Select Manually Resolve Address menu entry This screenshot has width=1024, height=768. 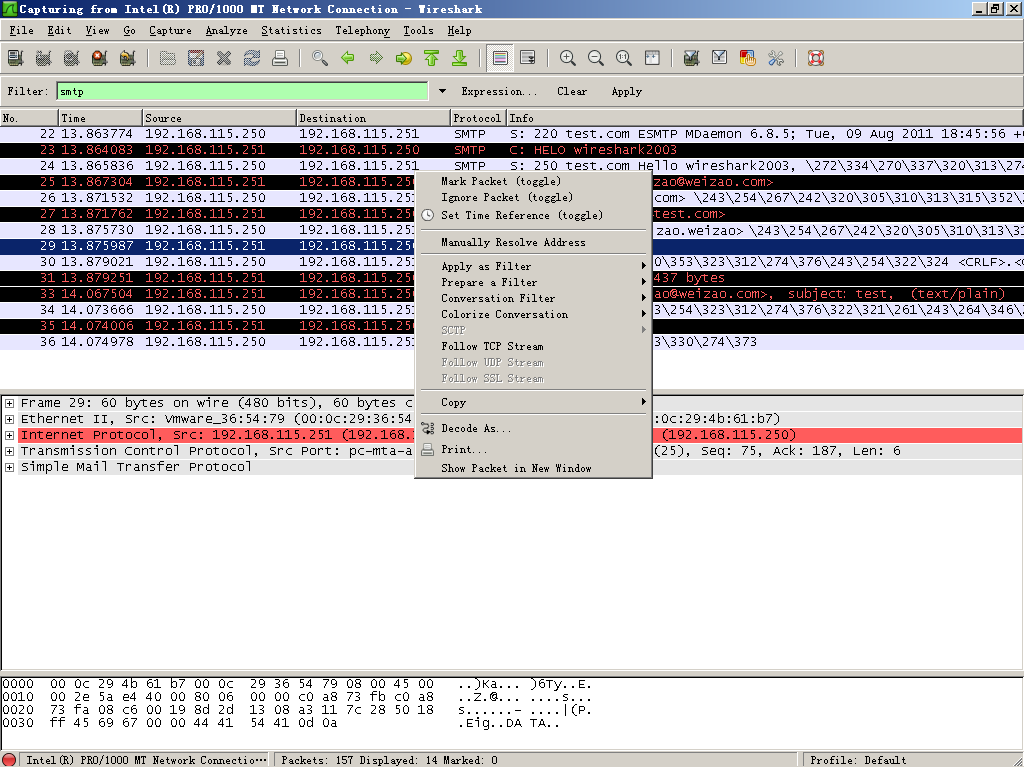click(513, 242)
